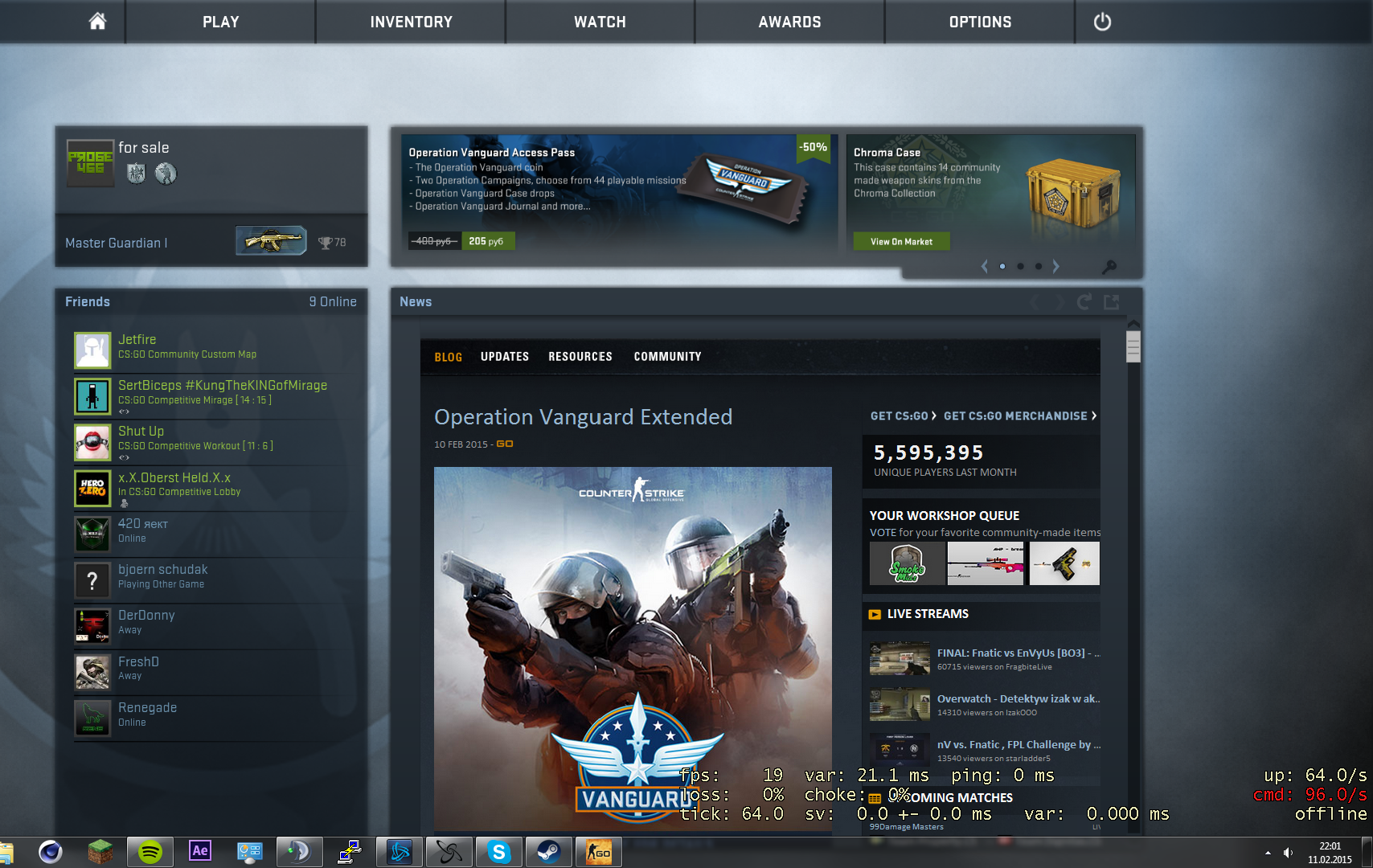Switch to the RESOURCES tab

(580, 357)
